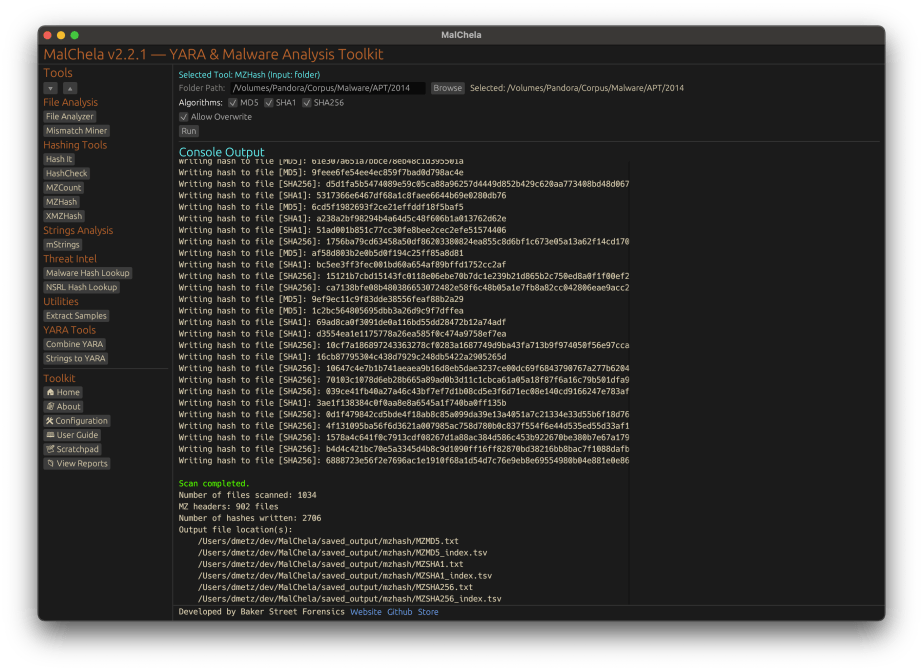Toggle the Allow Overwrite option
Viewport: 923px width, 671px height.
pyautogui.click(x=184, y=117)
